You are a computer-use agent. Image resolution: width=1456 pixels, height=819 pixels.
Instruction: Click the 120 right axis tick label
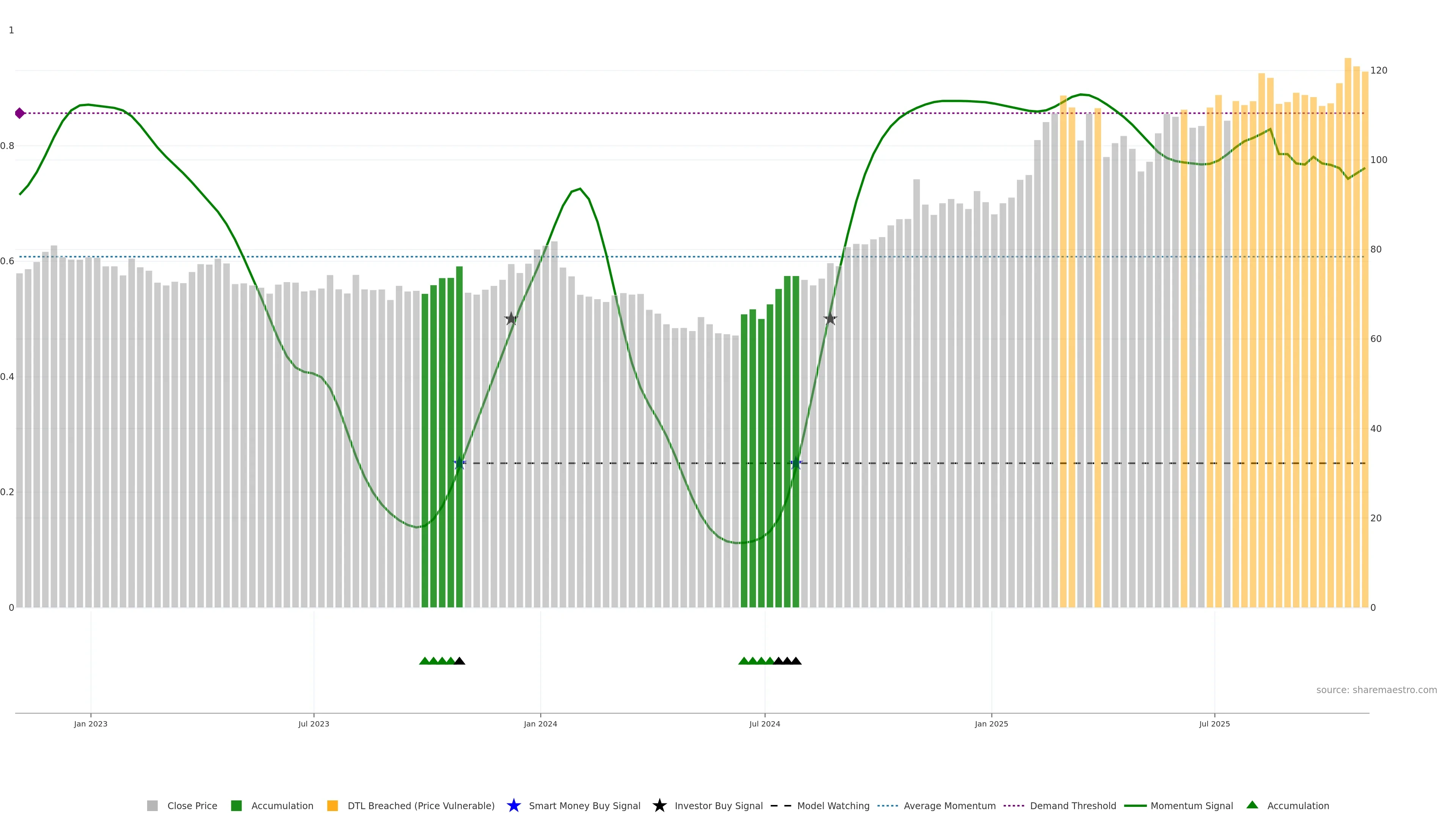click(1379, 71)
